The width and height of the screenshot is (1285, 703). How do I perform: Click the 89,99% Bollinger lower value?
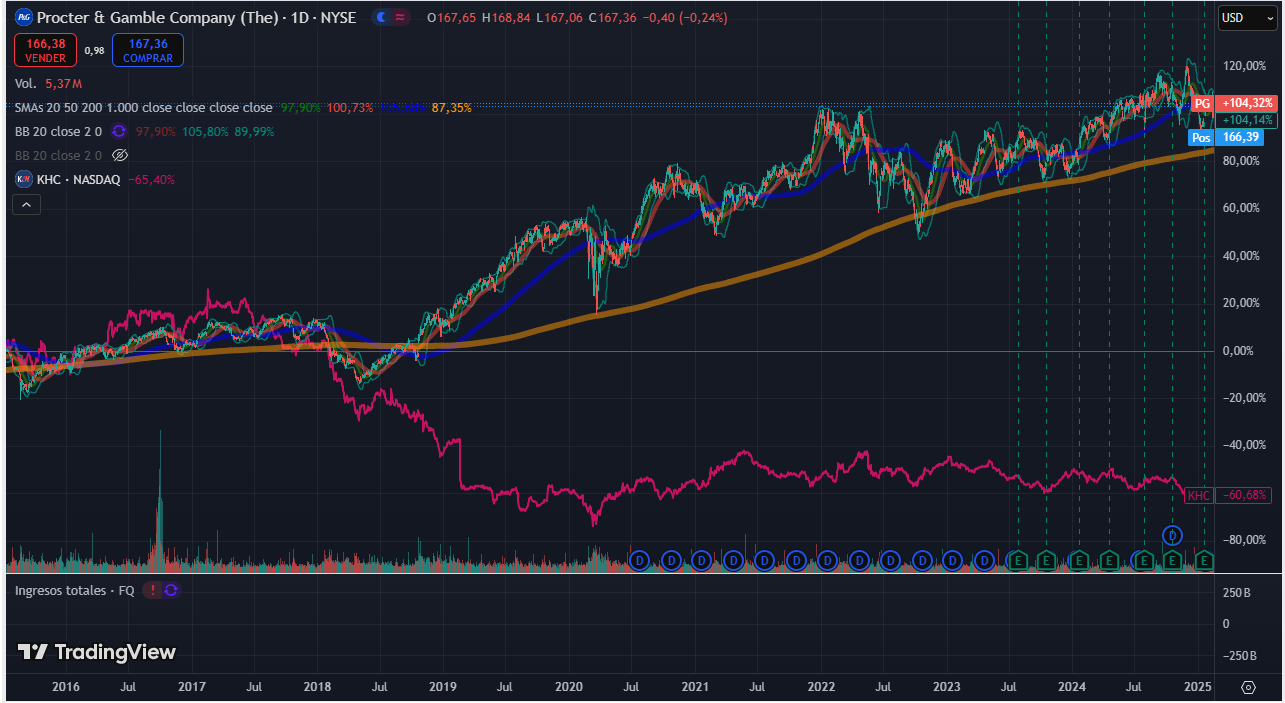253,131
